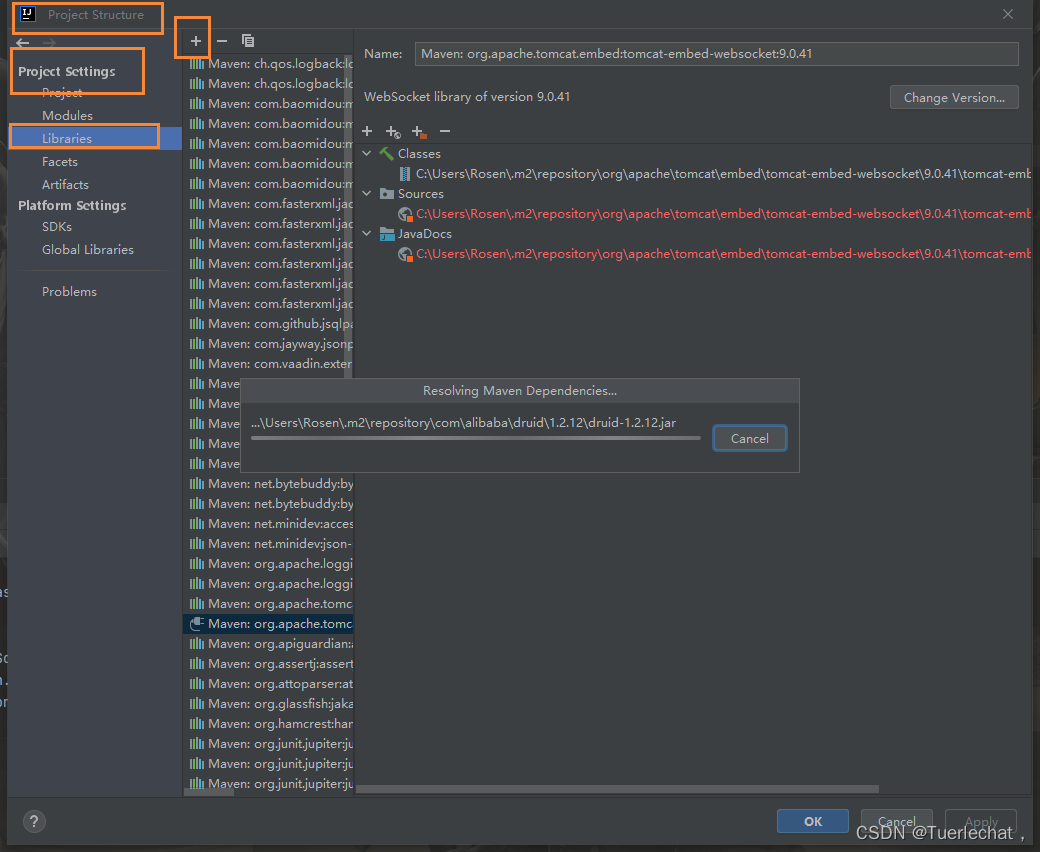Click the horizontal scrollbar of libraries list
Screen dimensions: 1040x852
pyautogui.click(x=209, y=792)
